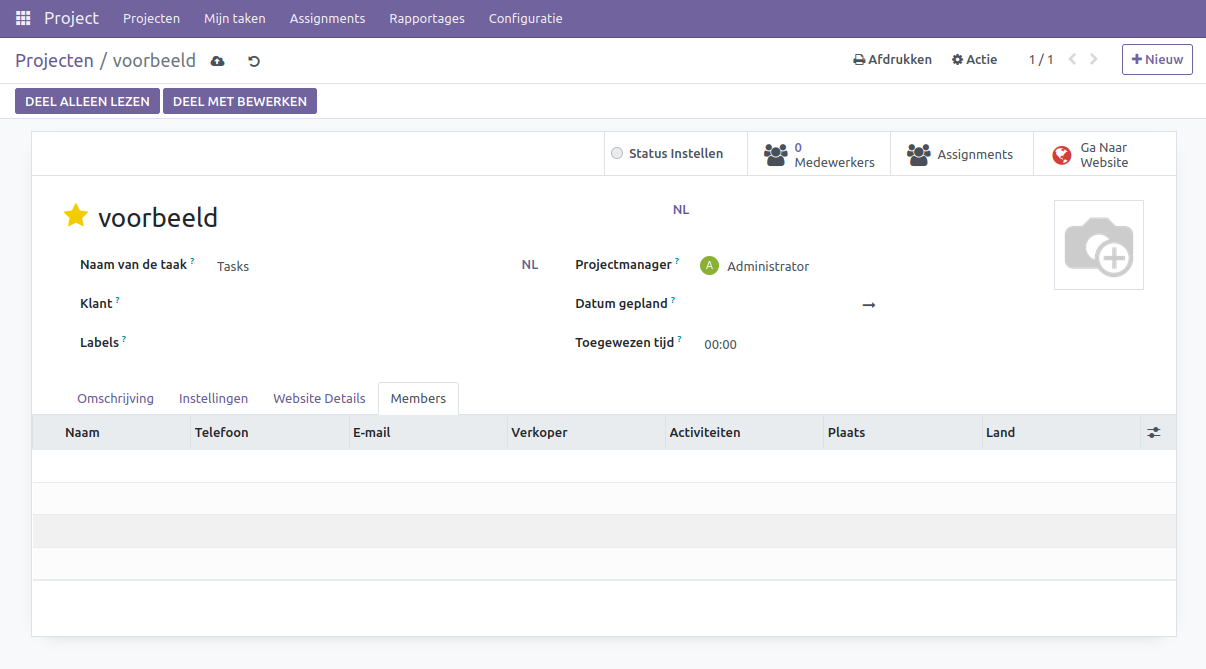The width and height of the screenshot is (1206, 669).
Task: Switch to the Website Details tab
Action: coord(319,398)
